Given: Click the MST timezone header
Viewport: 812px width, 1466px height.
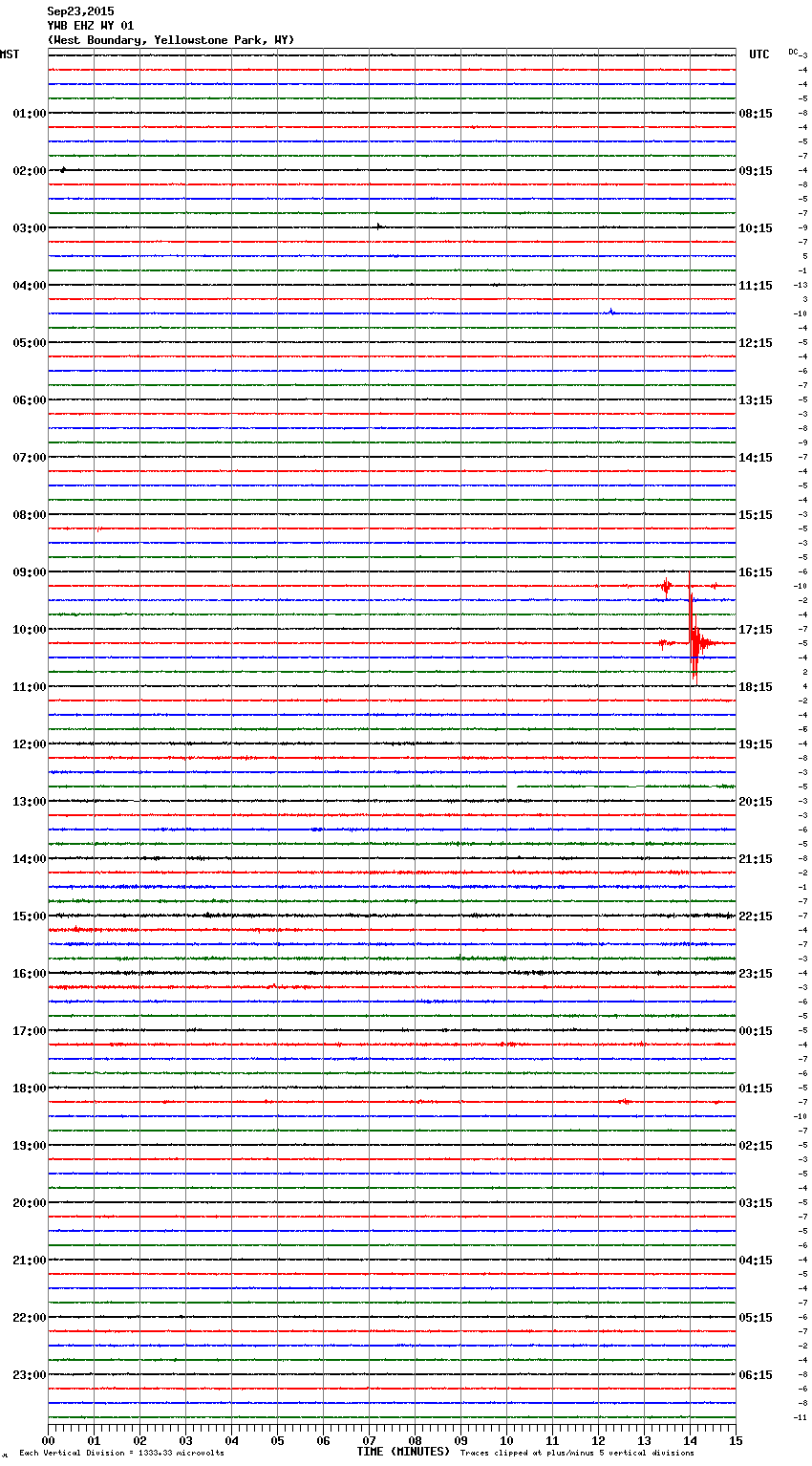Looking at the screenshot, I should (x=10, y=54).
